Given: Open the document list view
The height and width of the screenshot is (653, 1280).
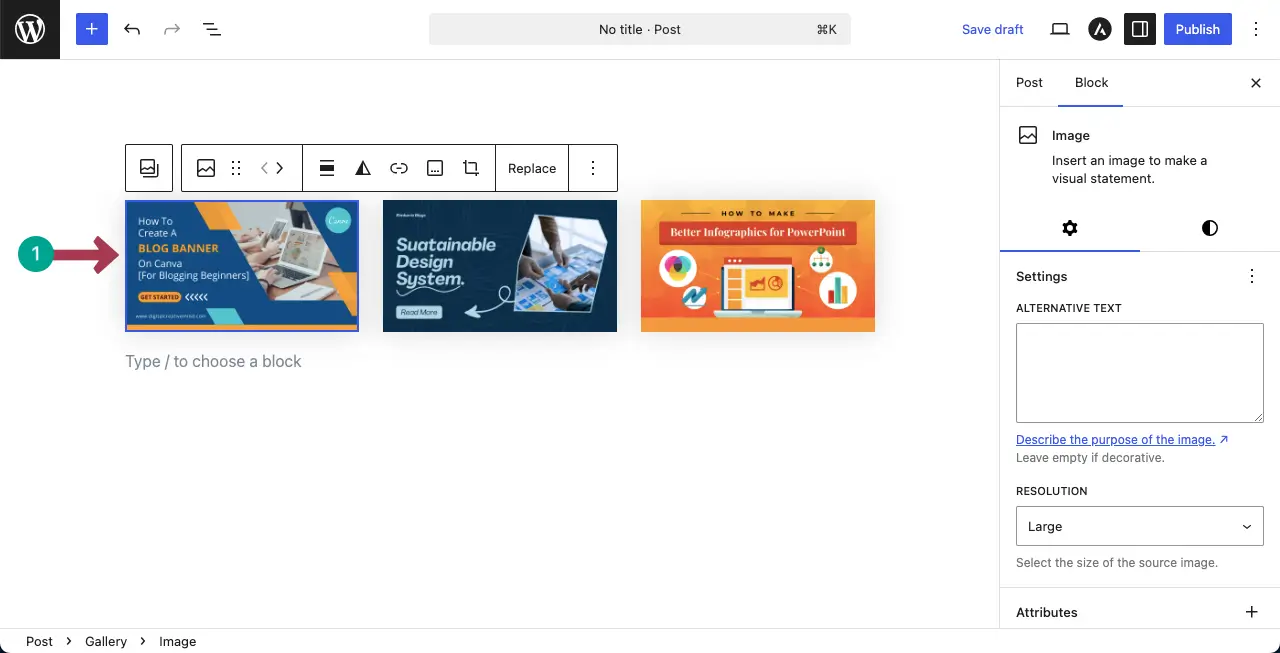Looking at the screenshot, I should [x=212, y=29].
